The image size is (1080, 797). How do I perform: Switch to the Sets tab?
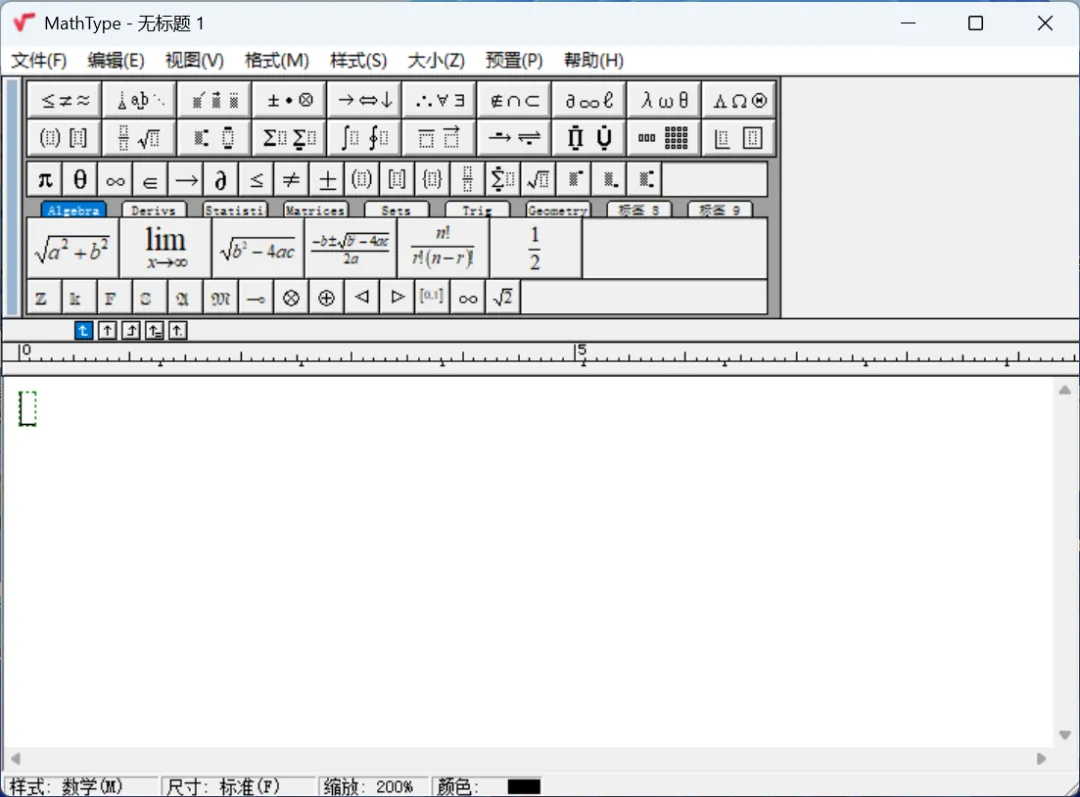click(x=396, y=210)
